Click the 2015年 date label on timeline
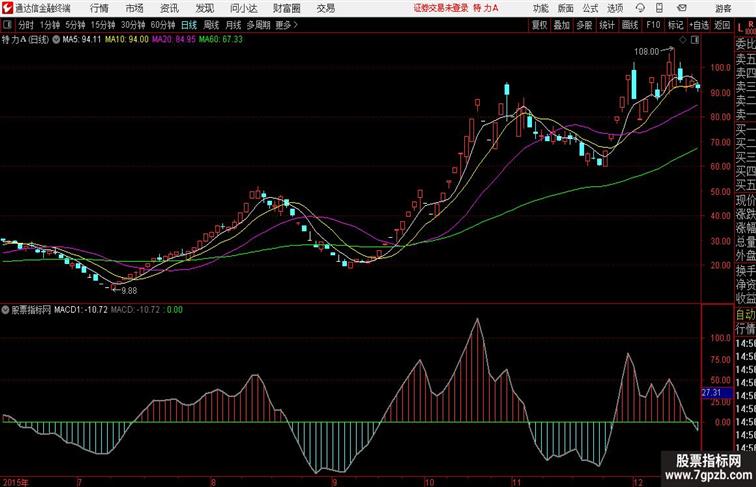756x487 pixels. click(15, 482)
